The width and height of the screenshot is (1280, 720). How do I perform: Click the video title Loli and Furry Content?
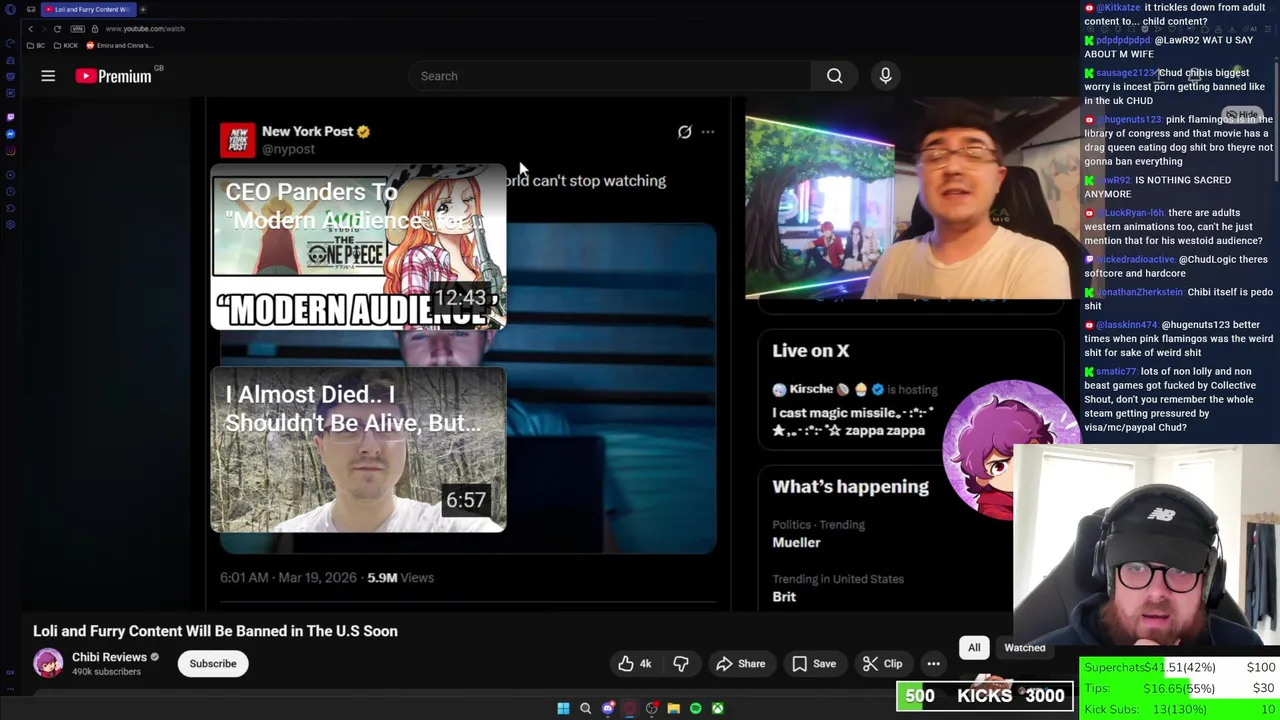[215, 631]
